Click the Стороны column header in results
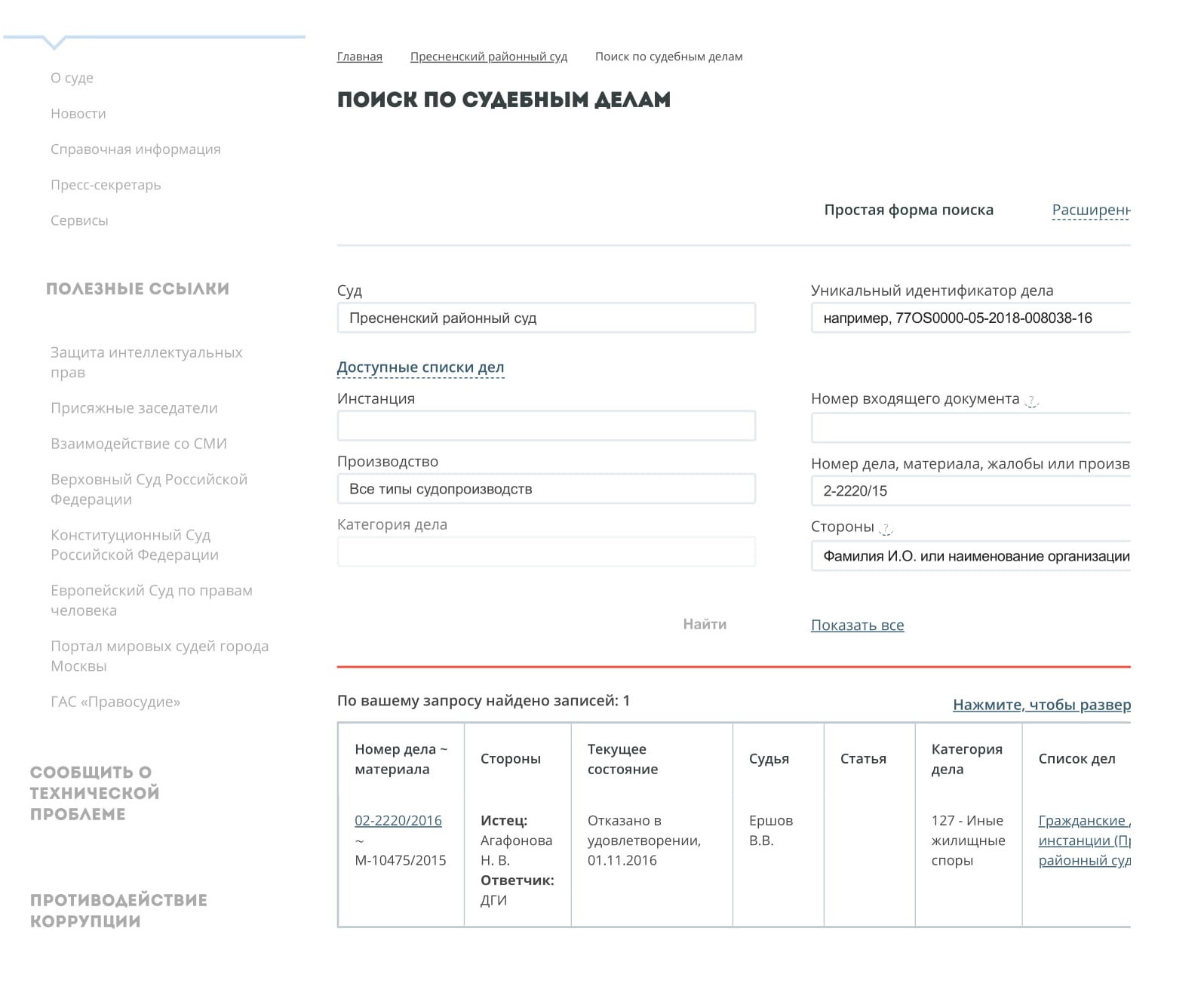This screenshot has height=999, width=1204. point(511,759)
